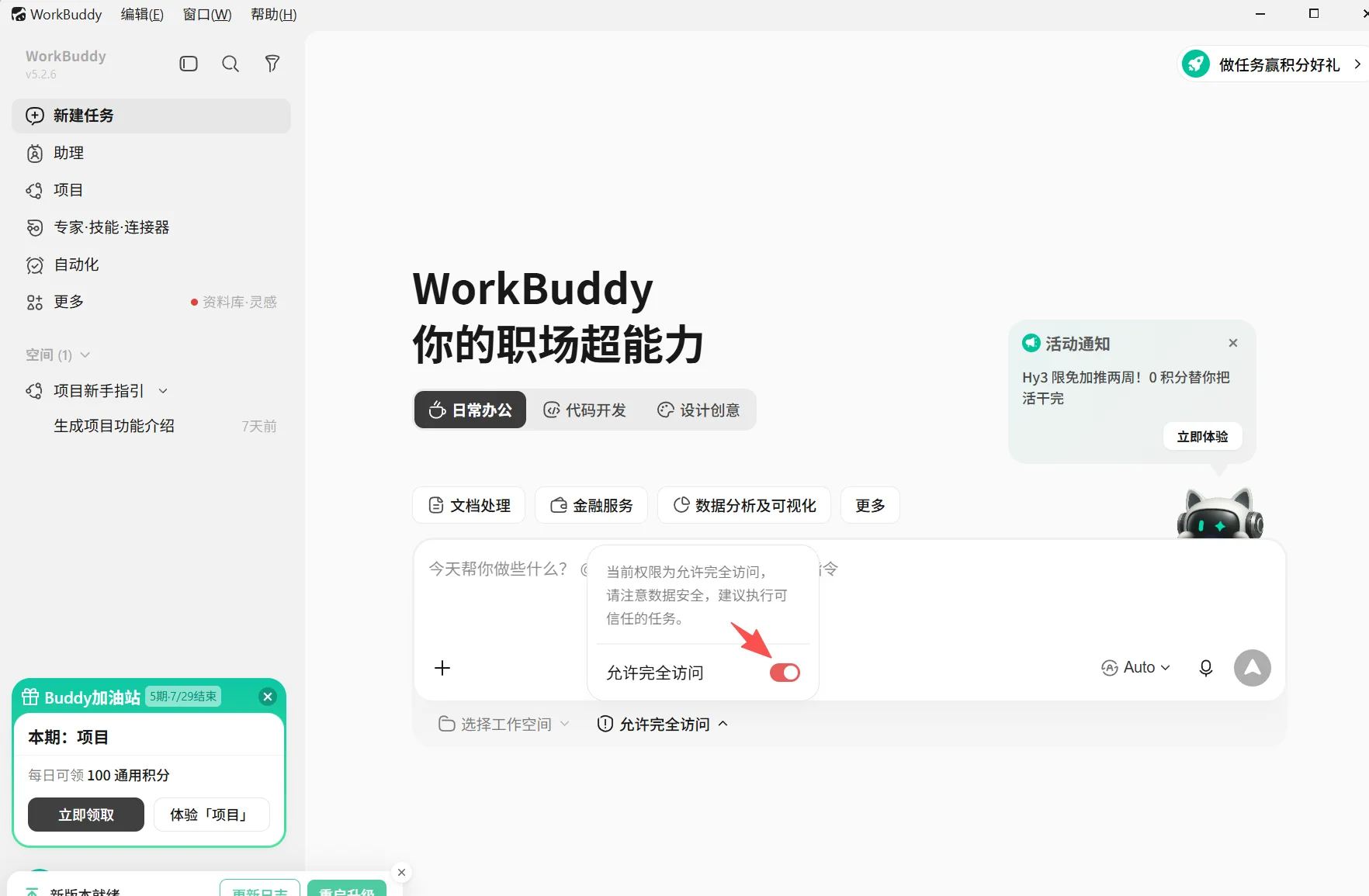This screenshot has height=896, width=1369.
Task: Open the 自动化 section
Action: (x=151, y=265)
